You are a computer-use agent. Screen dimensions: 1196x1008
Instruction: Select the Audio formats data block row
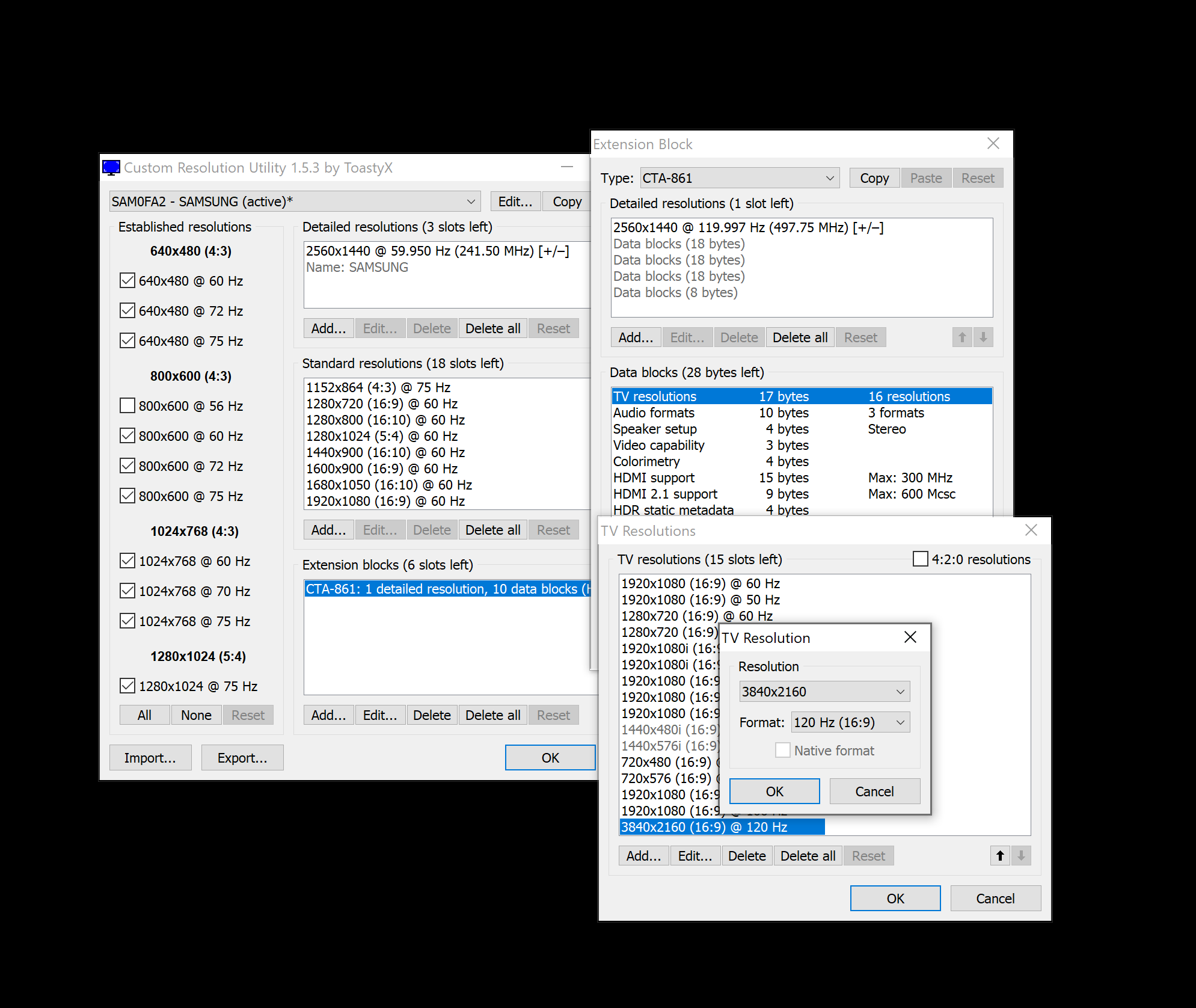[654, 413]
